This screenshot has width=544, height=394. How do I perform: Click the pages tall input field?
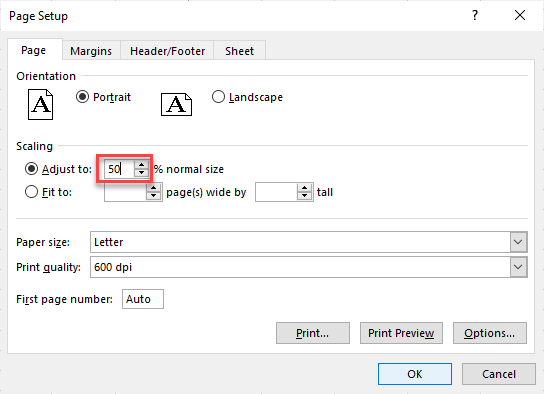[x=276, y=192]
